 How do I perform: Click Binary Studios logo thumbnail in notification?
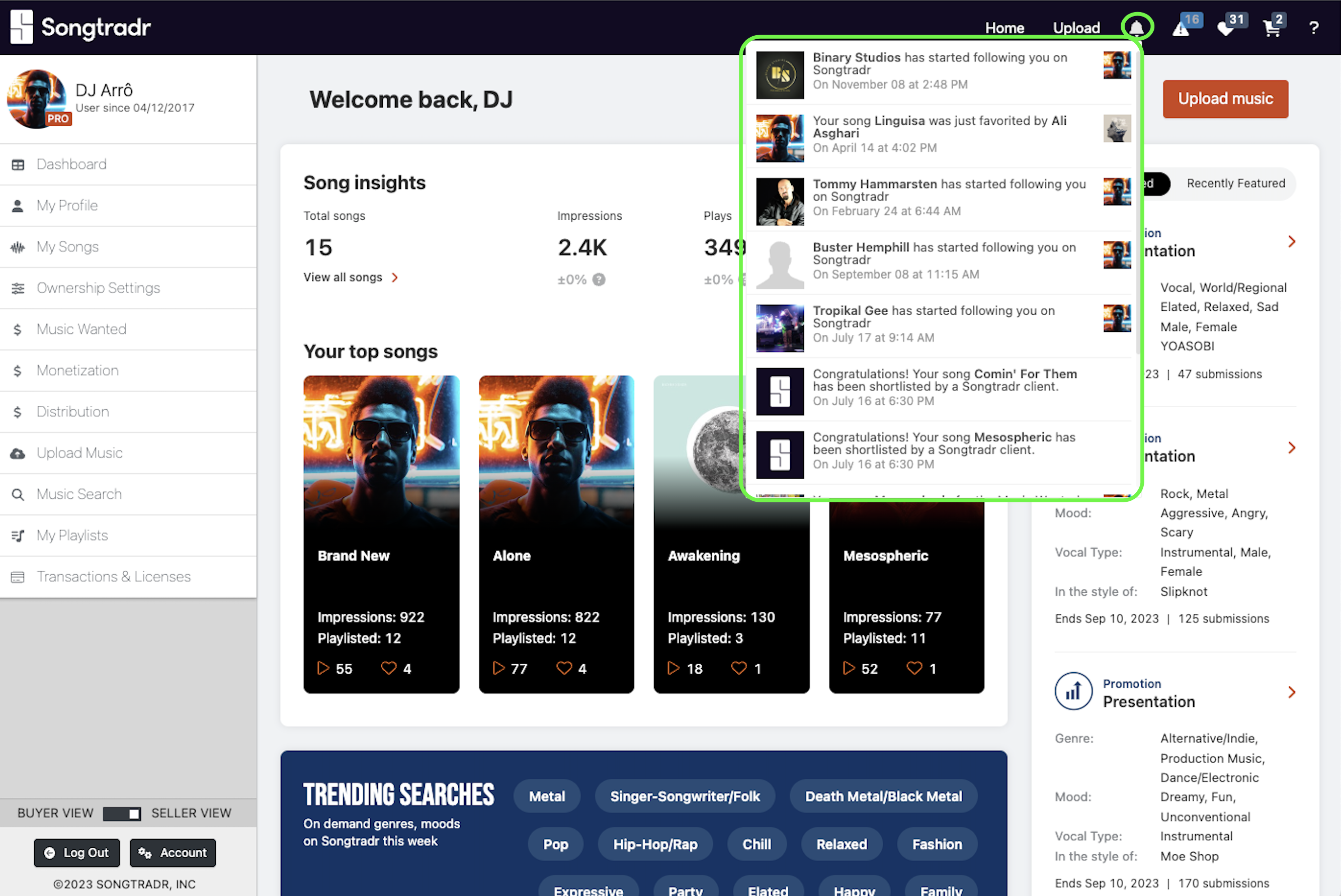(780, 75)
